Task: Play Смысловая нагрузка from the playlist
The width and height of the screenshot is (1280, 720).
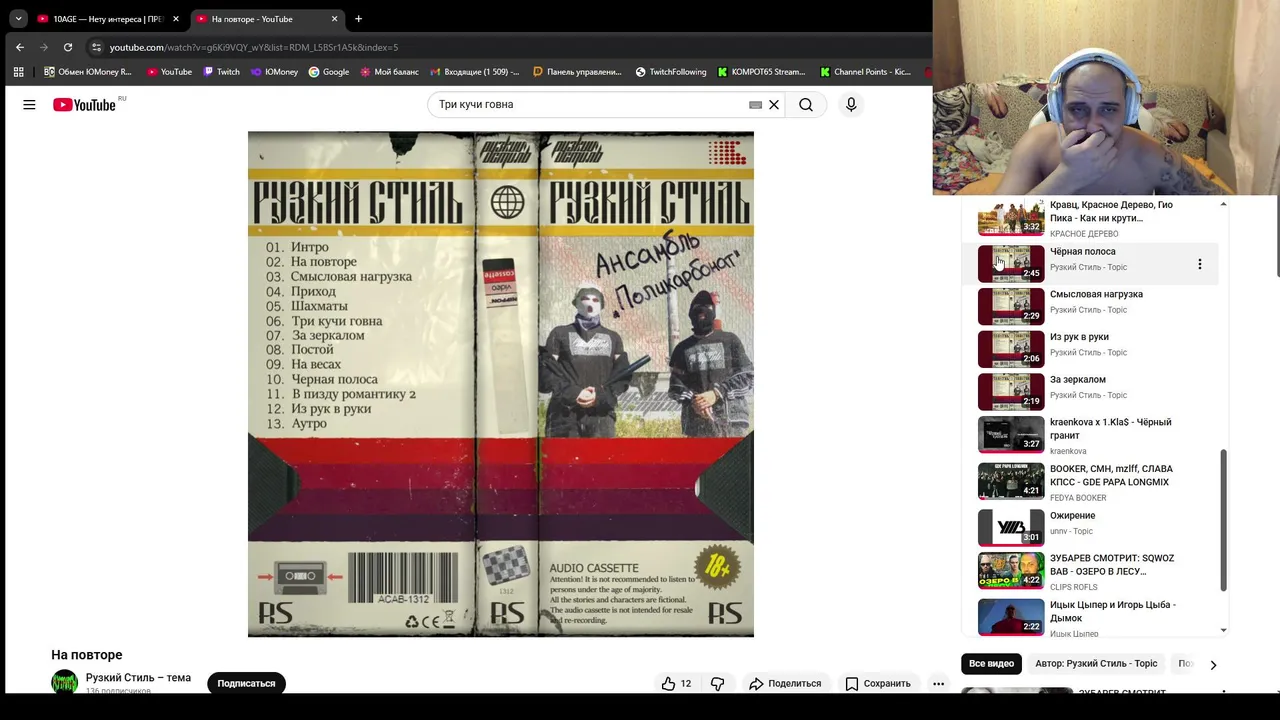Action: point(1090,306)
